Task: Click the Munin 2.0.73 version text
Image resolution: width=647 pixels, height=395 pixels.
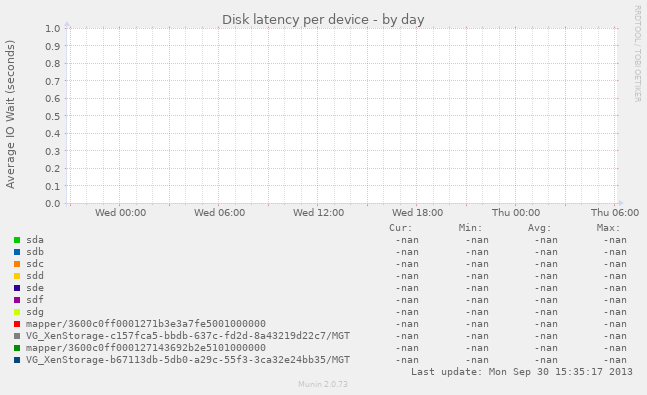Action: tap(323, 384)
